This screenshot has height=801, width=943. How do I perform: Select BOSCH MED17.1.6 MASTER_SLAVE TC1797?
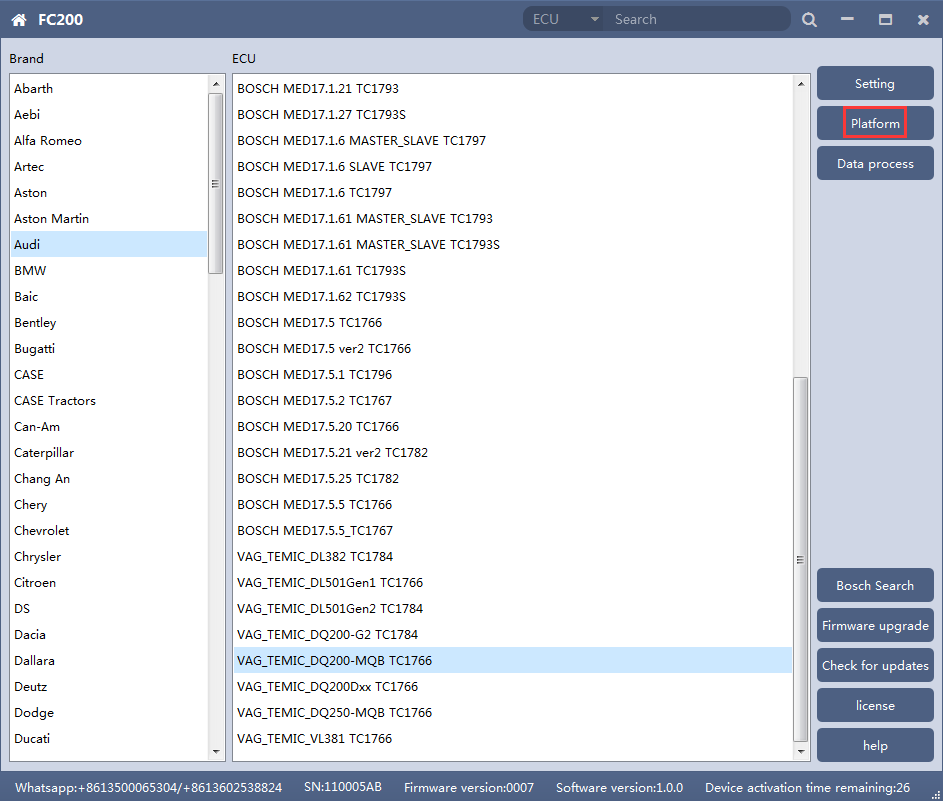513,141
